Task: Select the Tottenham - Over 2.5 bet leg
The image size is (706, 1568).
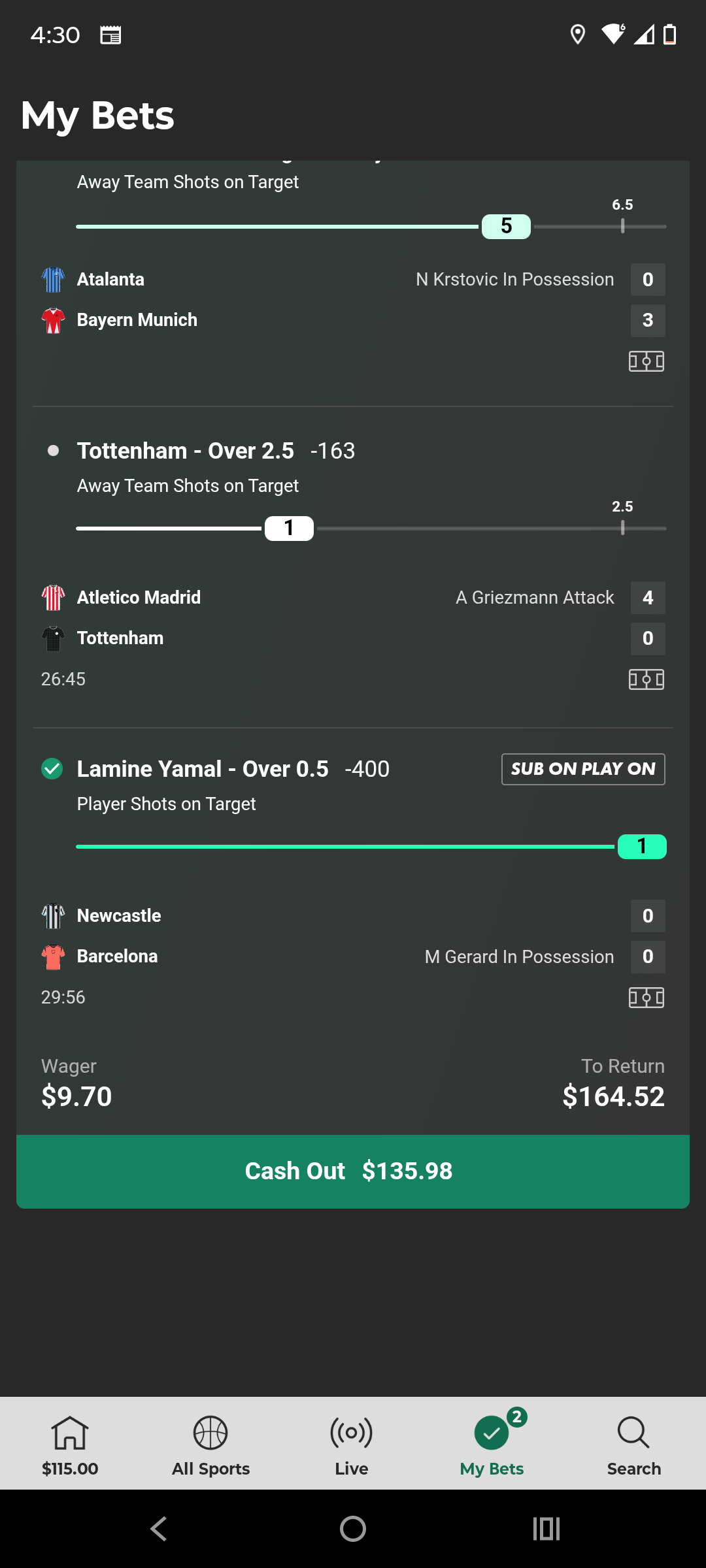Action: [x=186, y=451]
